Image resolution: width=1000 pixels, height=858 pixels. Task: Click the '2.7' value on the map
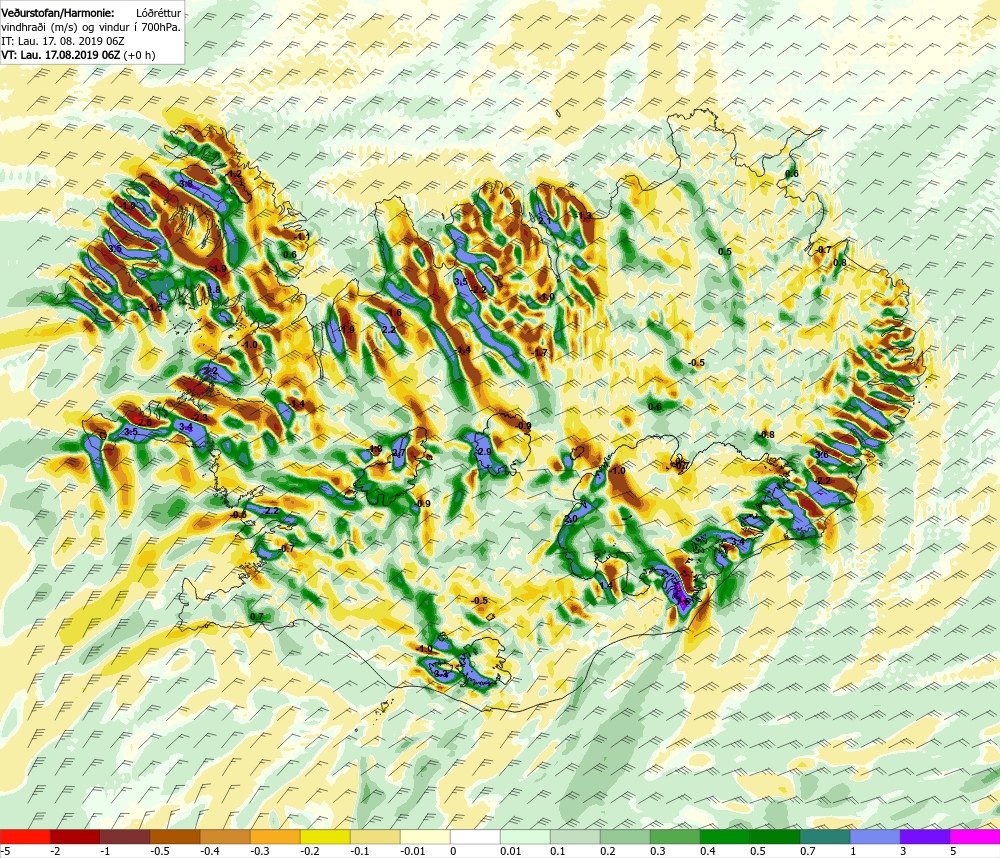[x=399, y=453]
